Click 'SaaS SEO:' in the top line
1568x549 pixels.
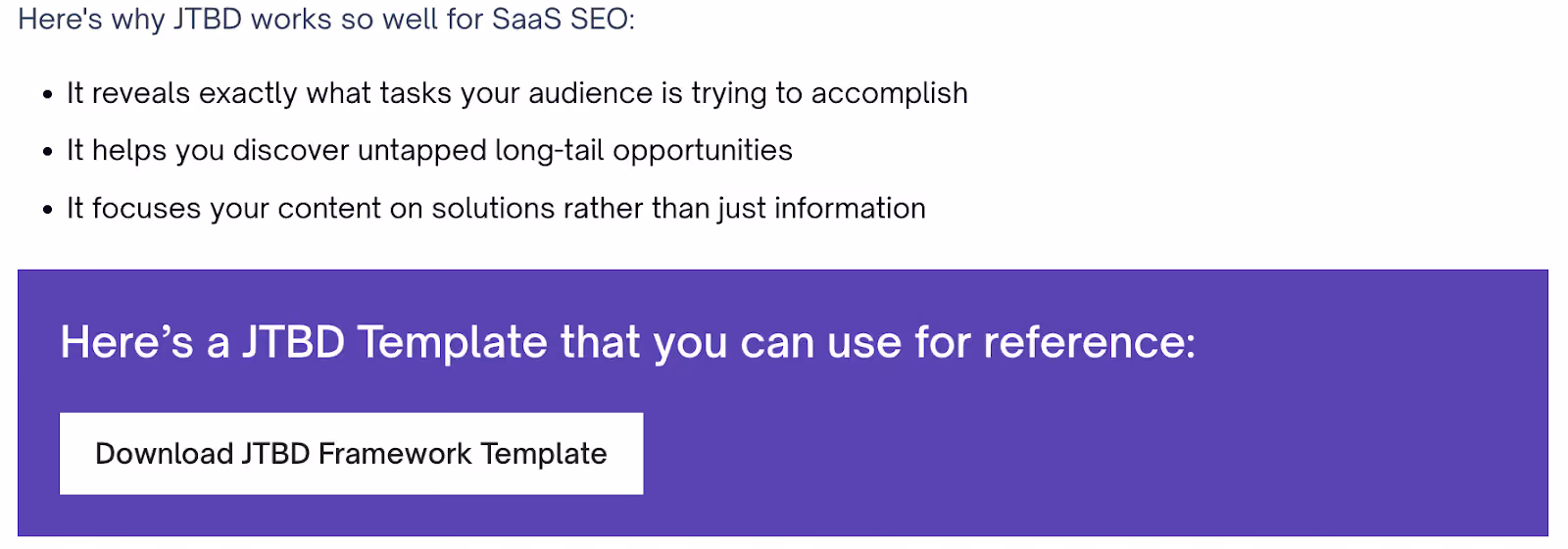tap(563, 20)
